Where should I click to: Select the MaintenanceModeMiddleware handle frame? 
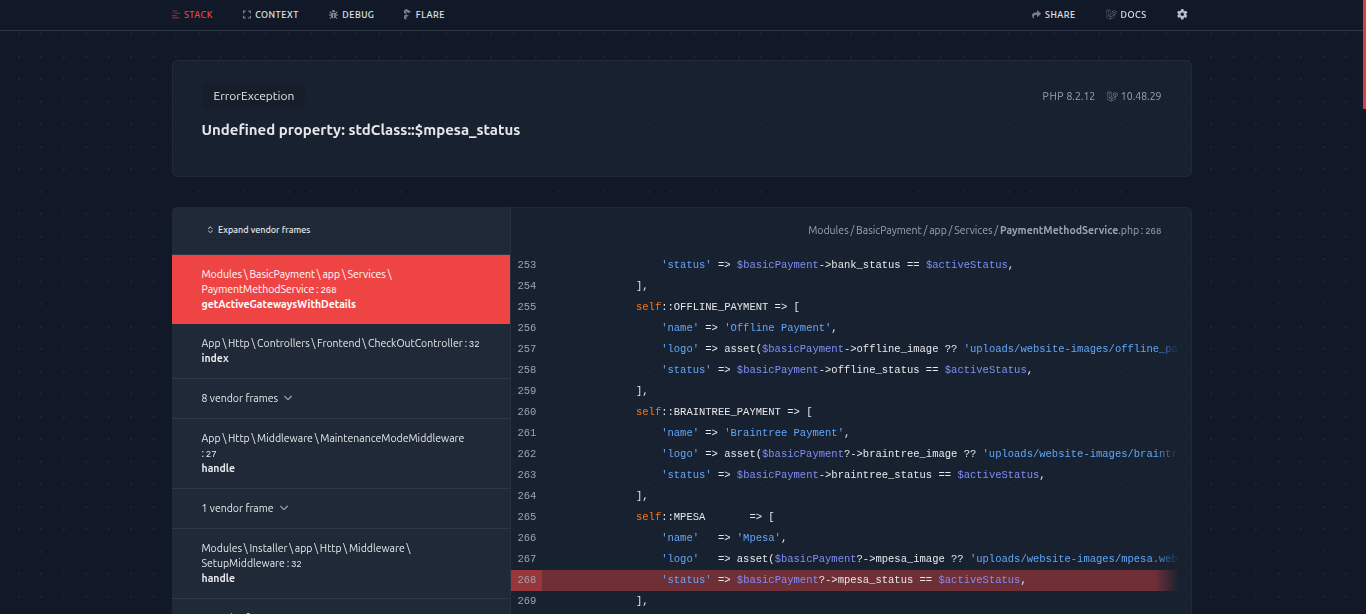(x=340, y=453)
